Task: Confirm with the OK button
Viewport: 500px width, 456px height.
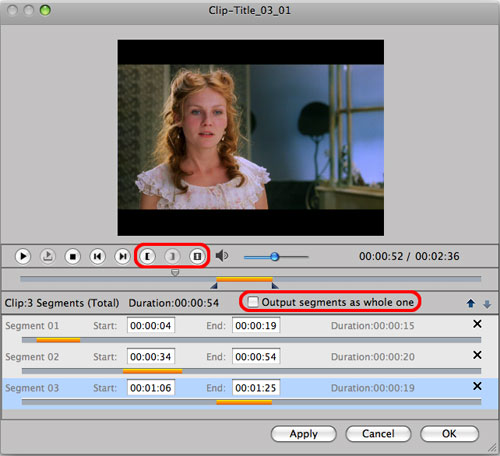Action: pos(449,434)
